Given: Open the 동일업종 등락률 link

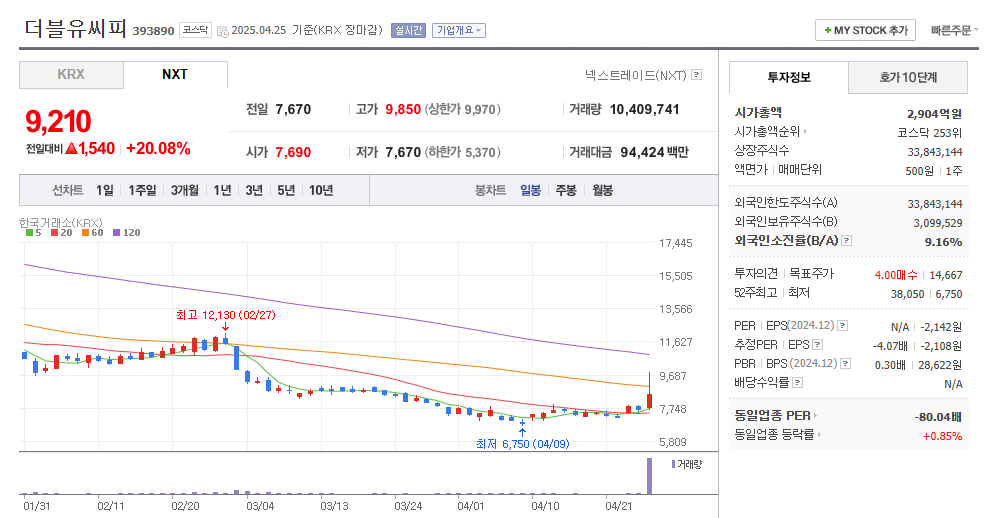Looking at the screenshot, I should (x=778, y=435).
